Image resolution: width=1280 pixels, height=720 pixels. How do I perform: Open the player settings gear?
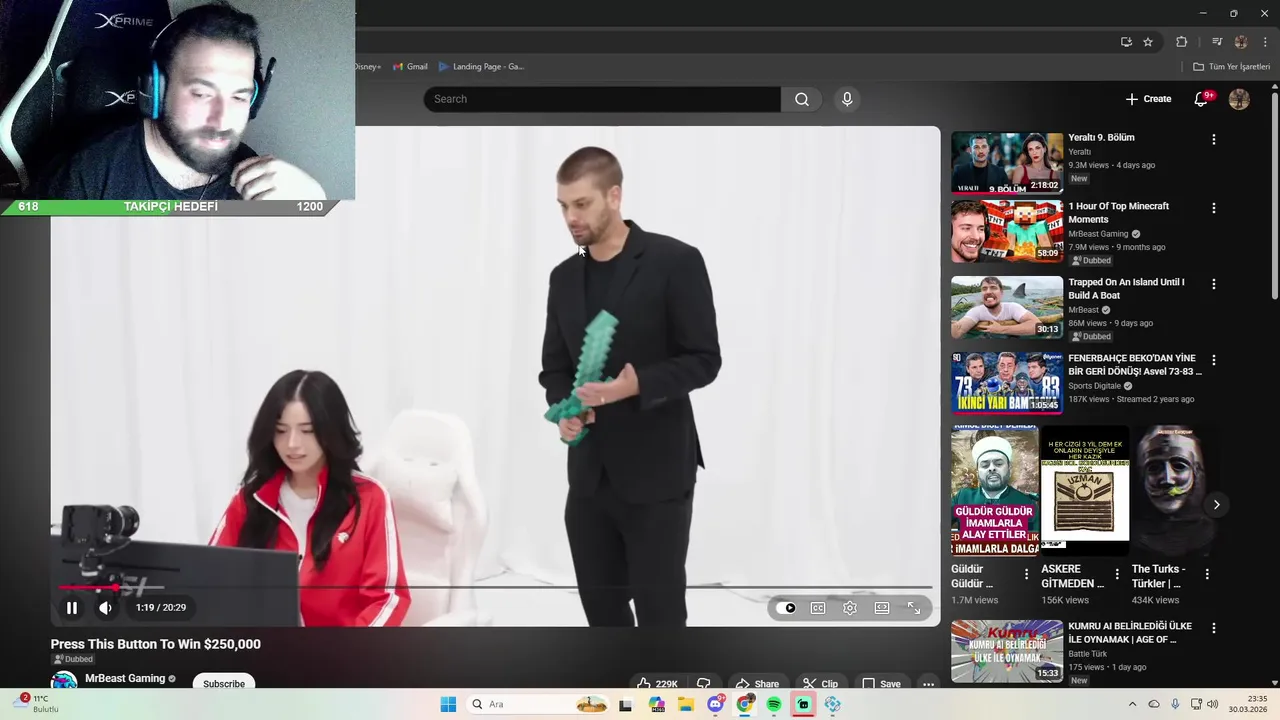tap(850, 608)
